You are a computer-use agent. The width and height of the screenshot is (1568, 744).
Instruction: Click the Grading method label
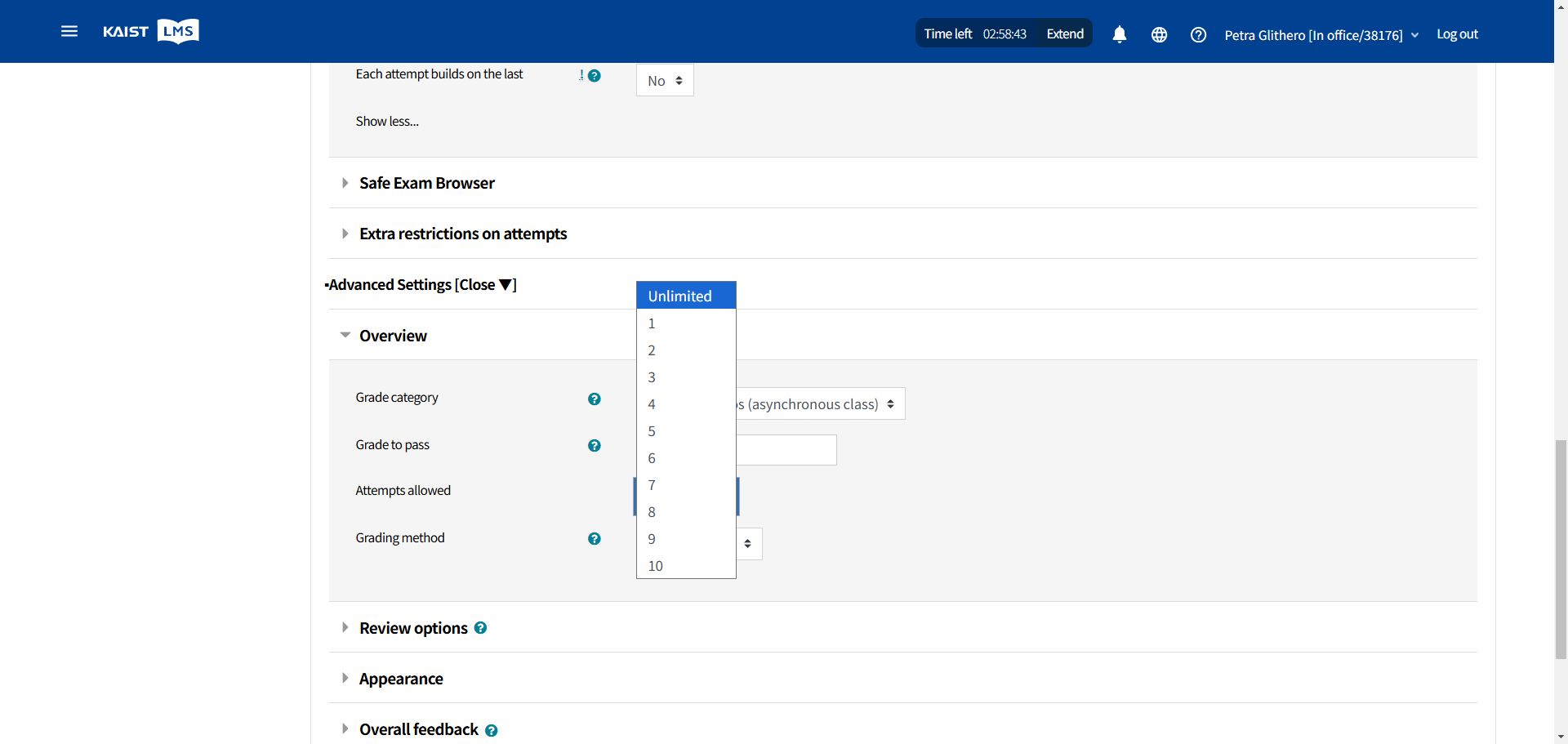pos(400,537)
